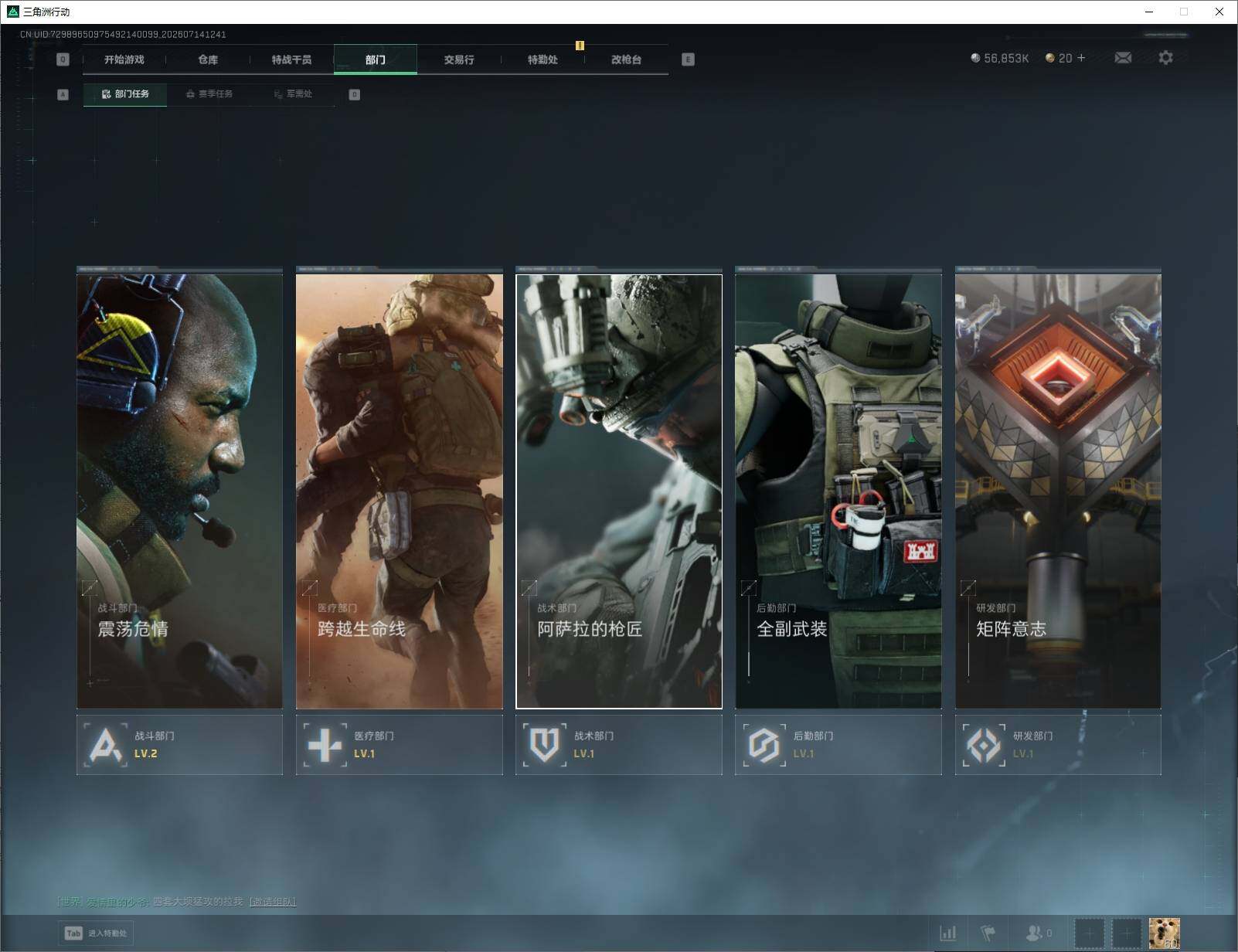Image resolution: width=1238 pixels, height=952 pixels.
Task: Click the 医疗部门 LV.1 level panel
Action: coord(399,745)
